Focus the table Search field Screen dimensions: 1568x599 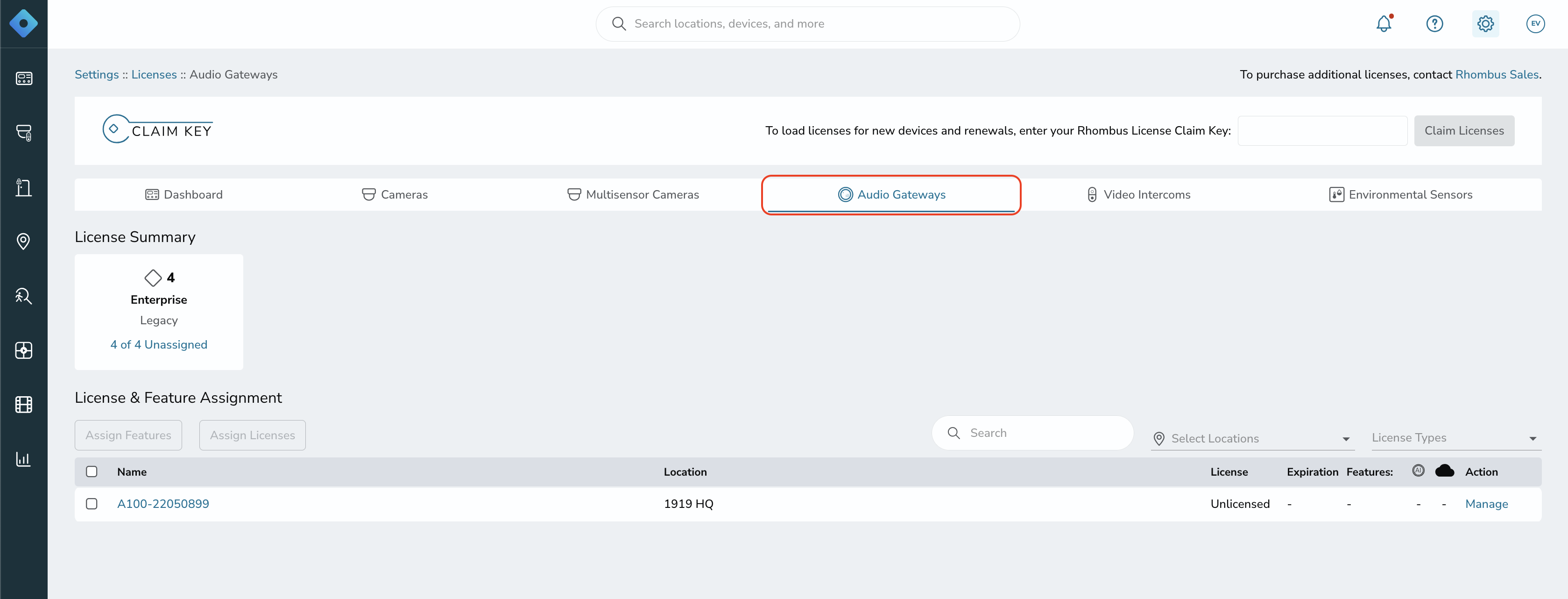(1032, 433)
